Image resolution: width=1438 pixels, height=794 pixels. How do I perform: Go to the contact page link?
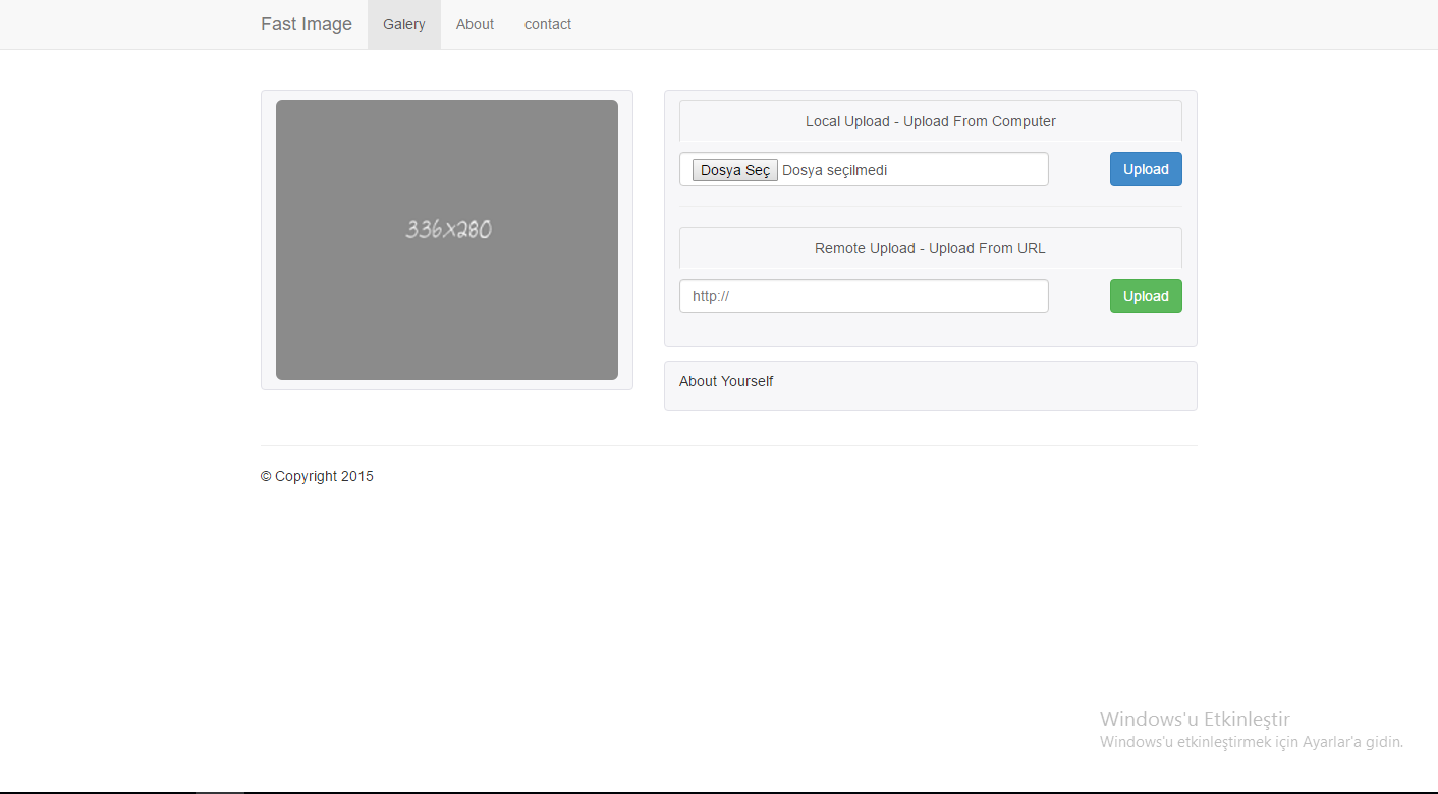pyautogui.click(x=548, y=24)
